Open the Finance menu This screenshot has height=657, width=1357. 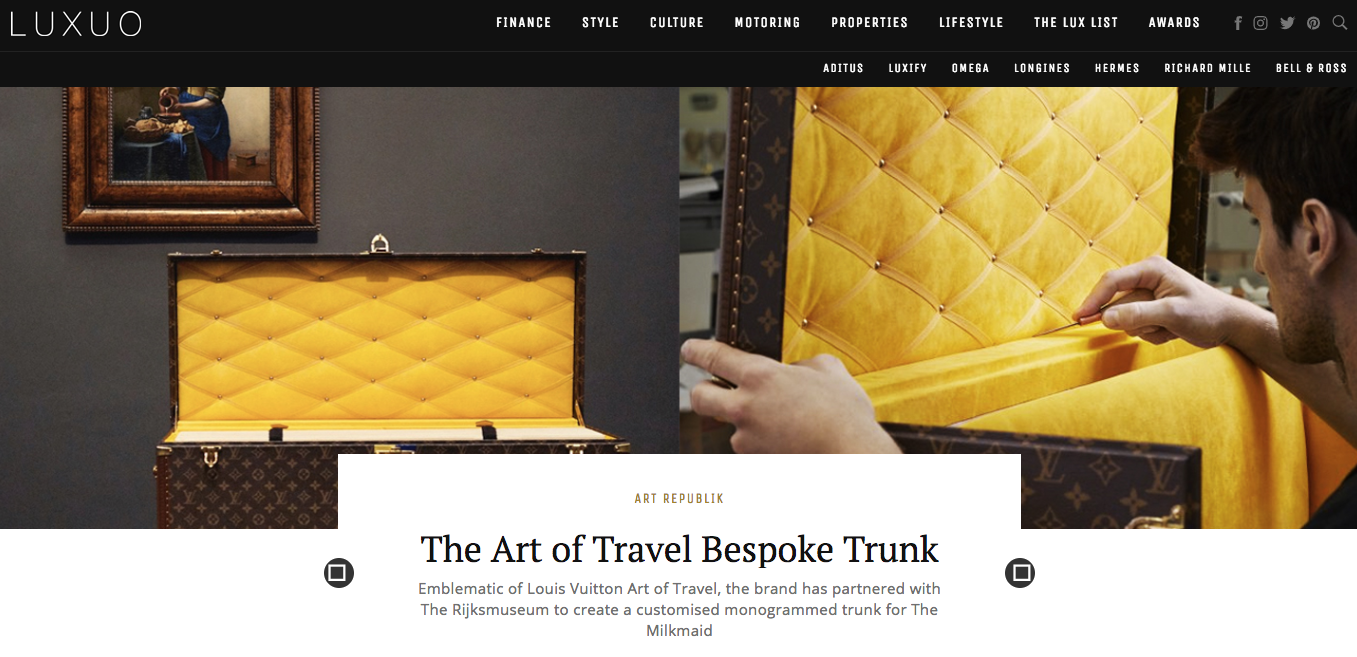tap(524, 23)
